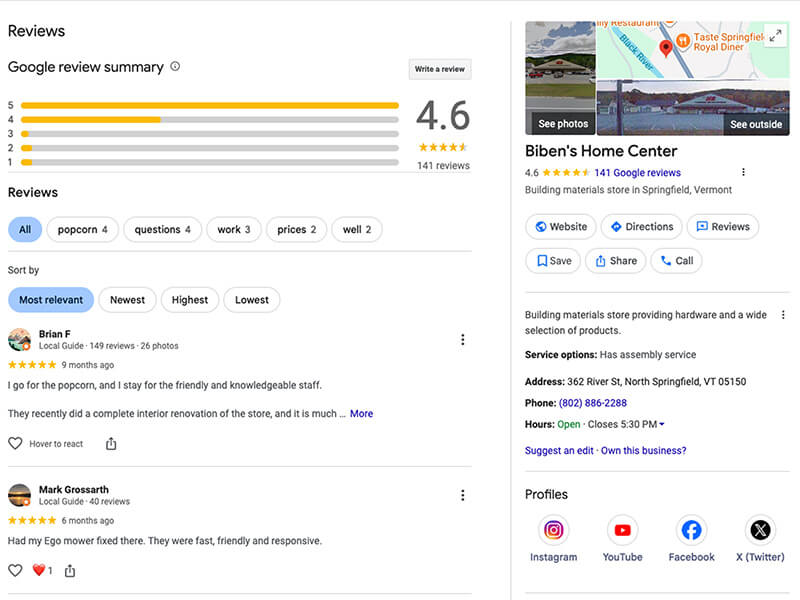Filter reviews by the prices keyword
Screen dimensions: 800x600
pyautogui.click(x=296, y=230)
